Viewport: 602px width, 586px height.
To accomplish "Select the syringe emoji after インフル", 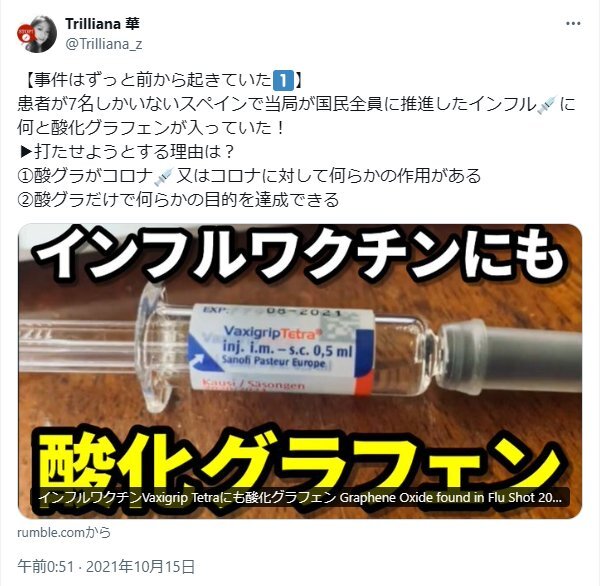I will tap(547, 104).
